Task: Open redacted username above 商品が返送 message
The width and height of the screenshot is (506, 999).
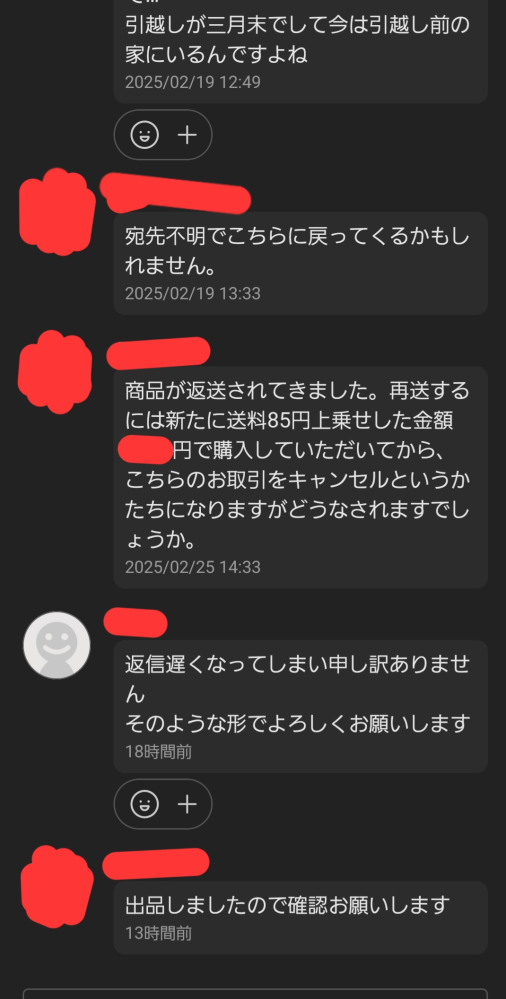Action: pyautogui.click(x=158, y=353)
